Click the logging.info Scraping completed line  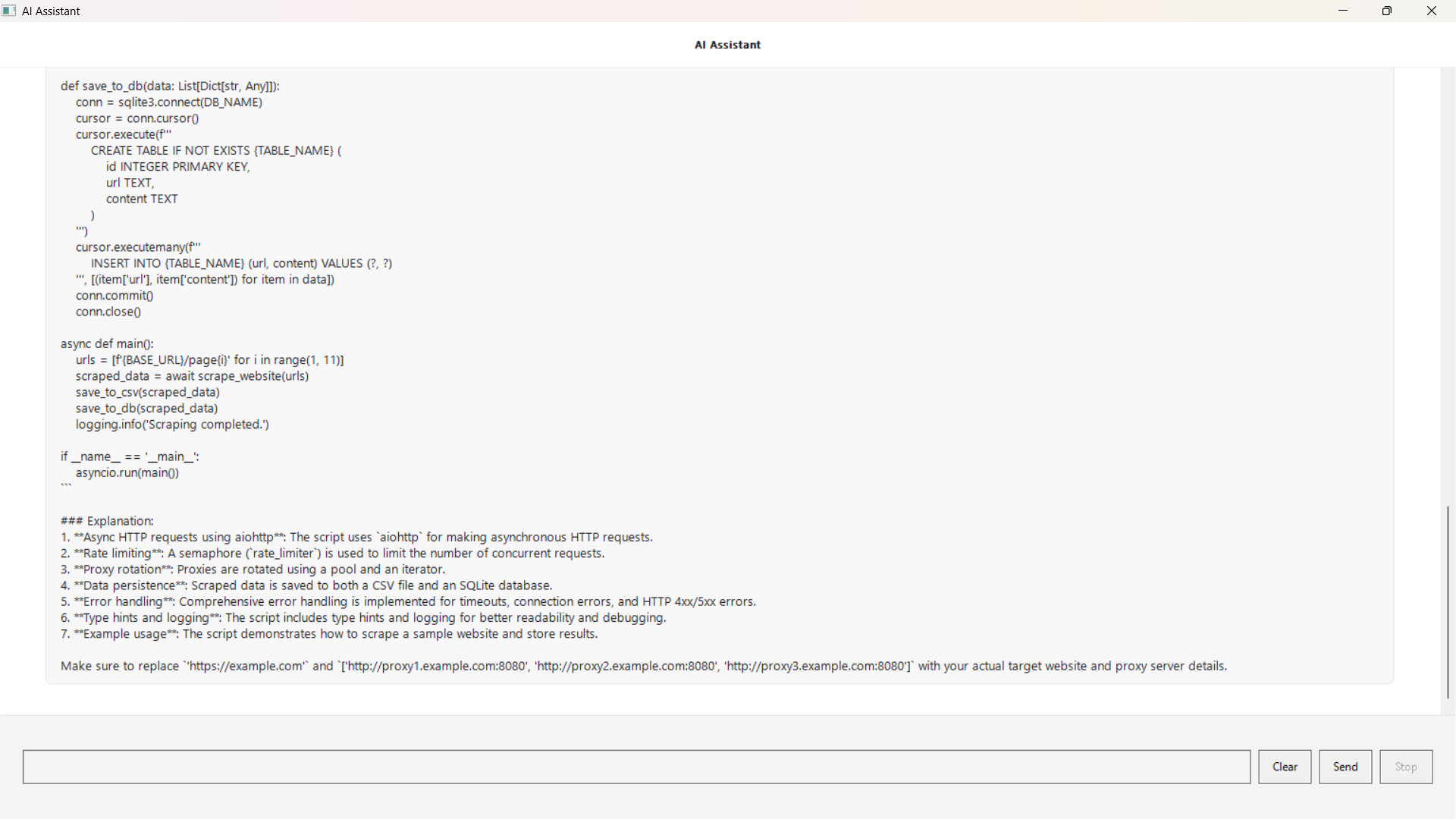coord(172,425)
